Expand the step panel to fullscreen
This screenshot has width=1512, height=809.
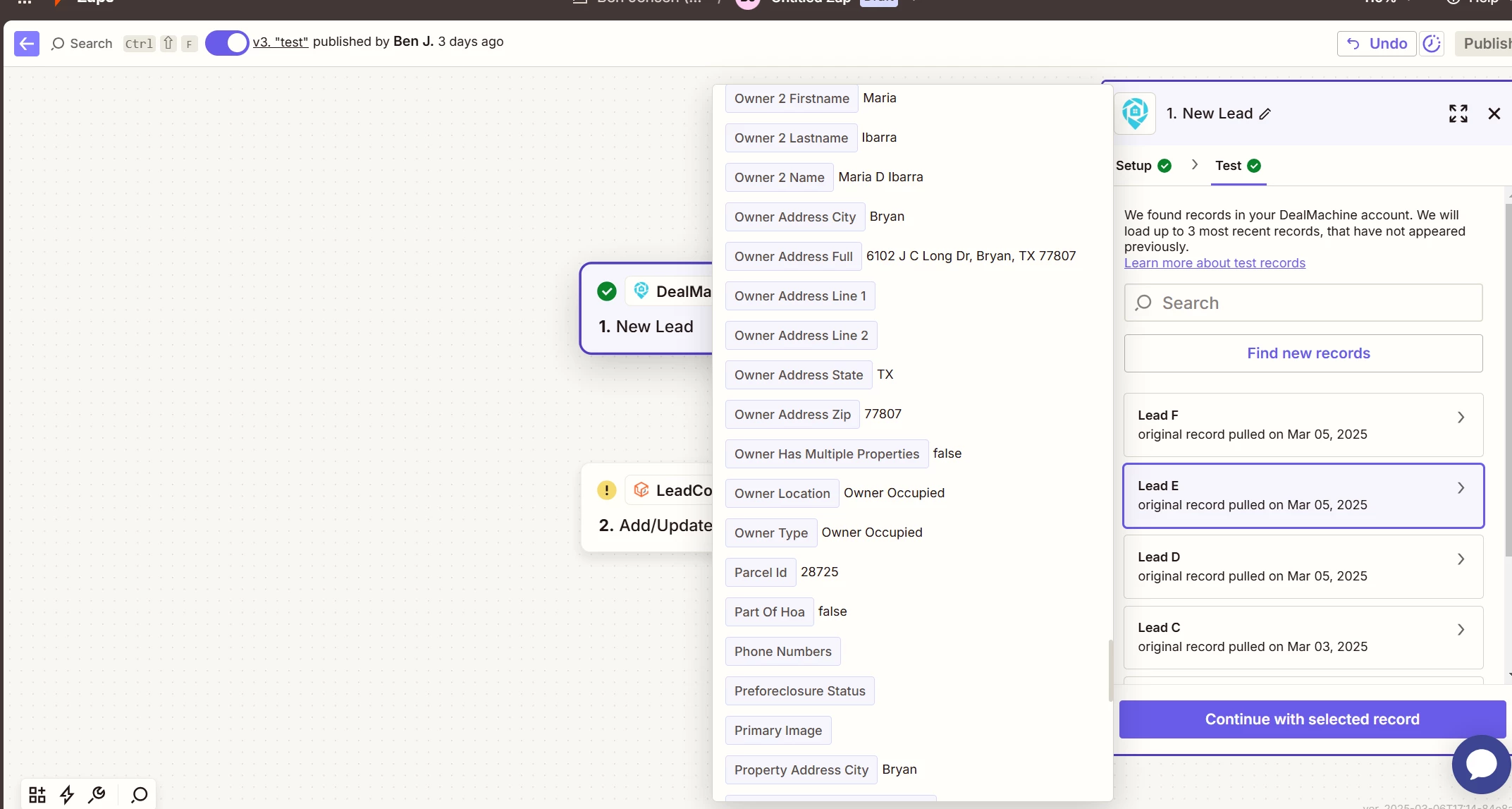coord(1458,114)
